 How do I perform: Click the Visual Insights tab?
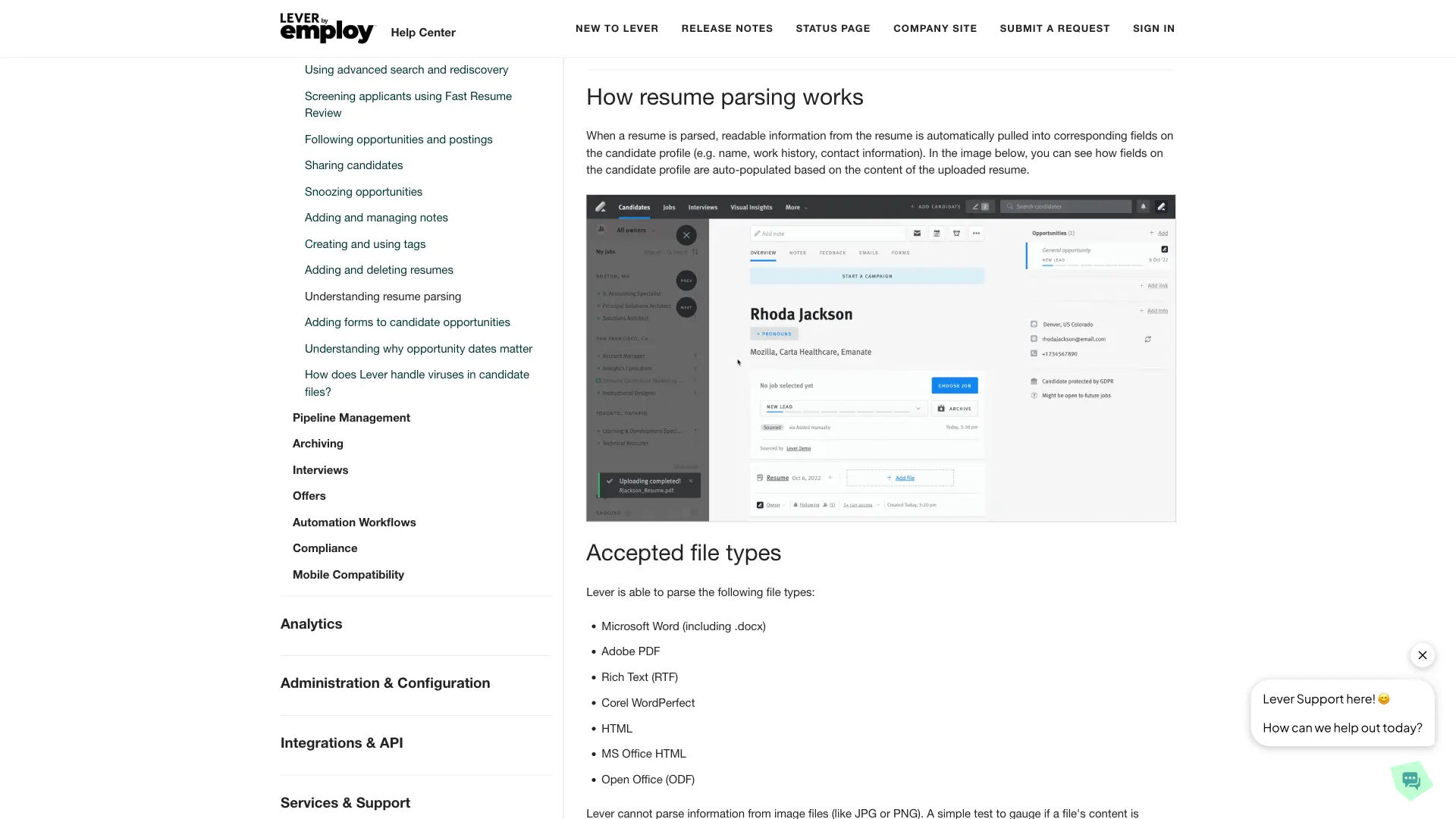751,207
